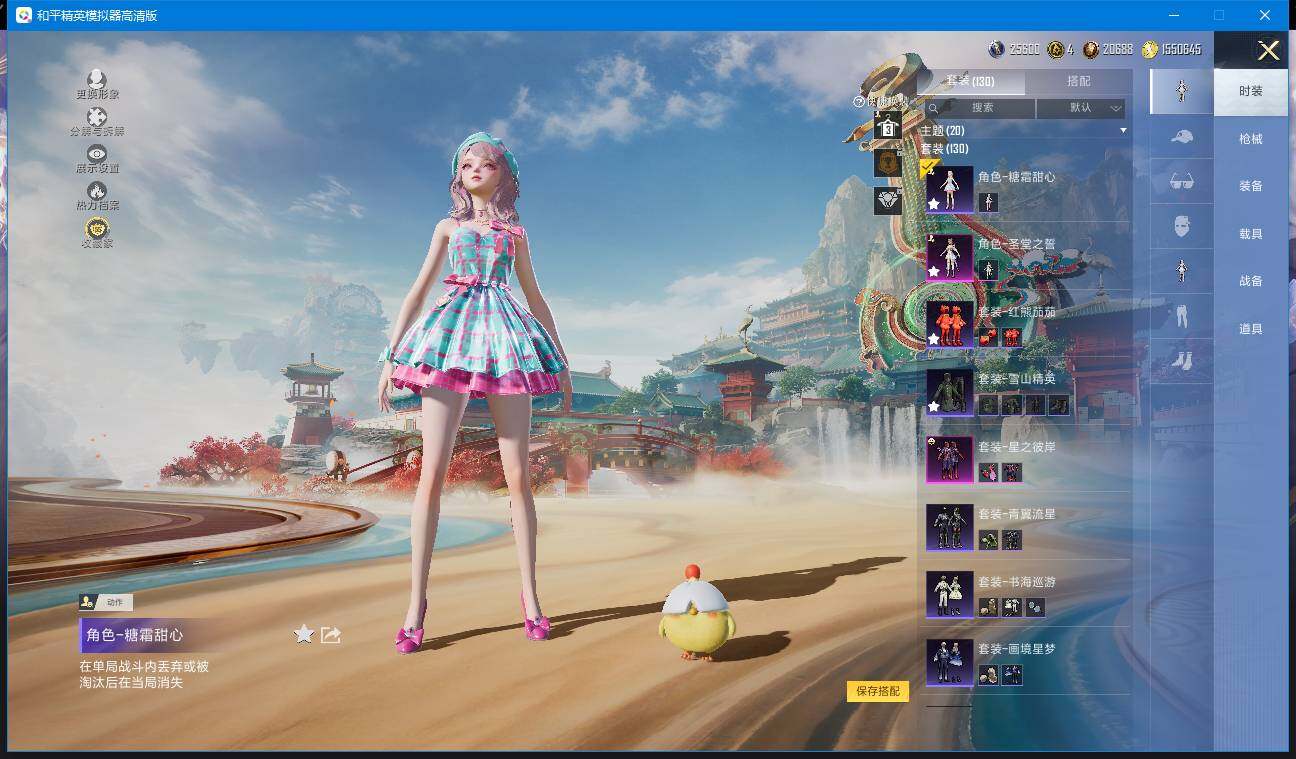The height and width of the screenshot is (759, 1296).
Task: Click the 保存搭配 button
Action: tap(878, 691)
